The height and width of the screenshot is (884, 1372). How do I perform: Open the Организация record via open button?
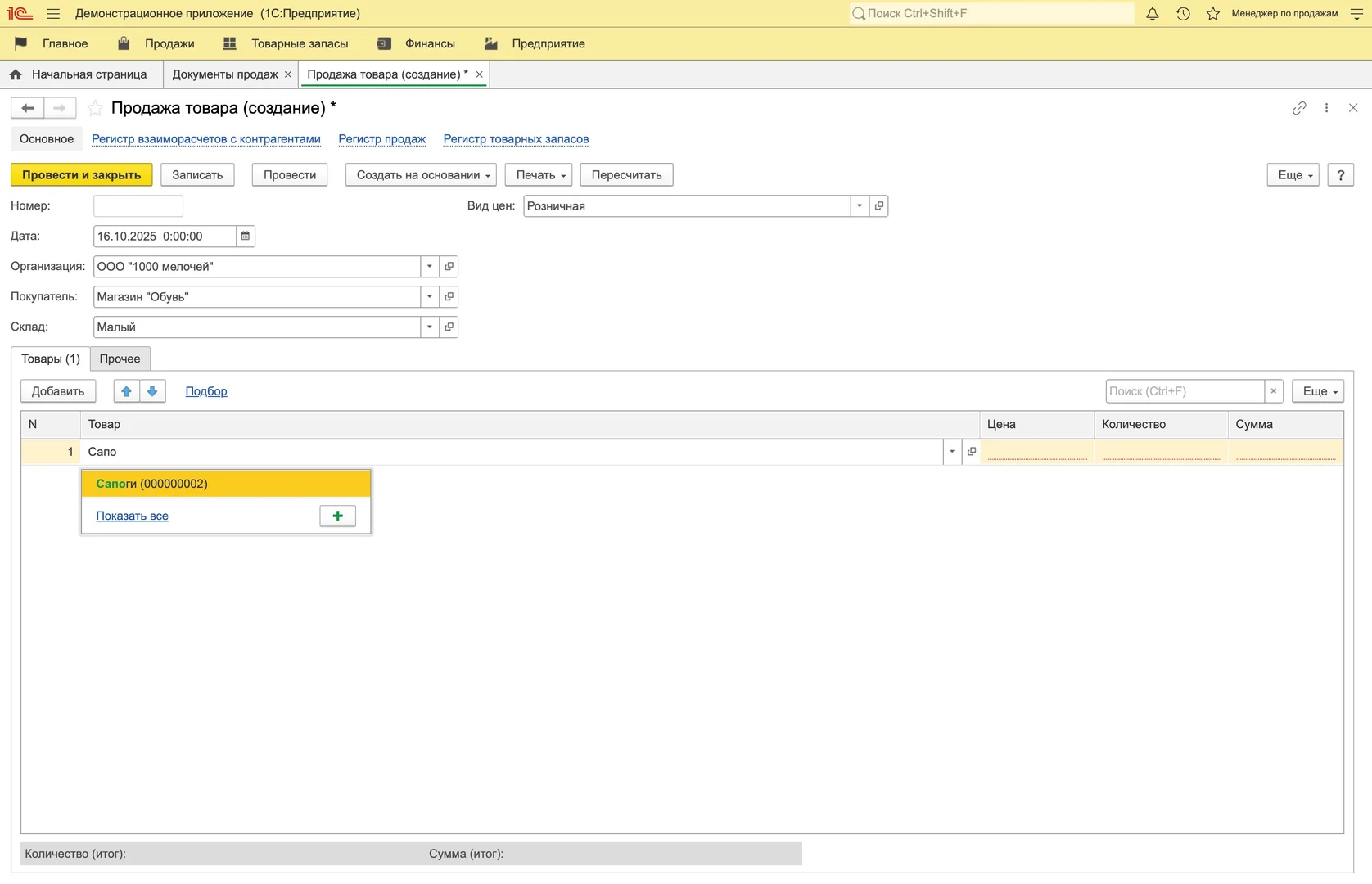point(449,267)
